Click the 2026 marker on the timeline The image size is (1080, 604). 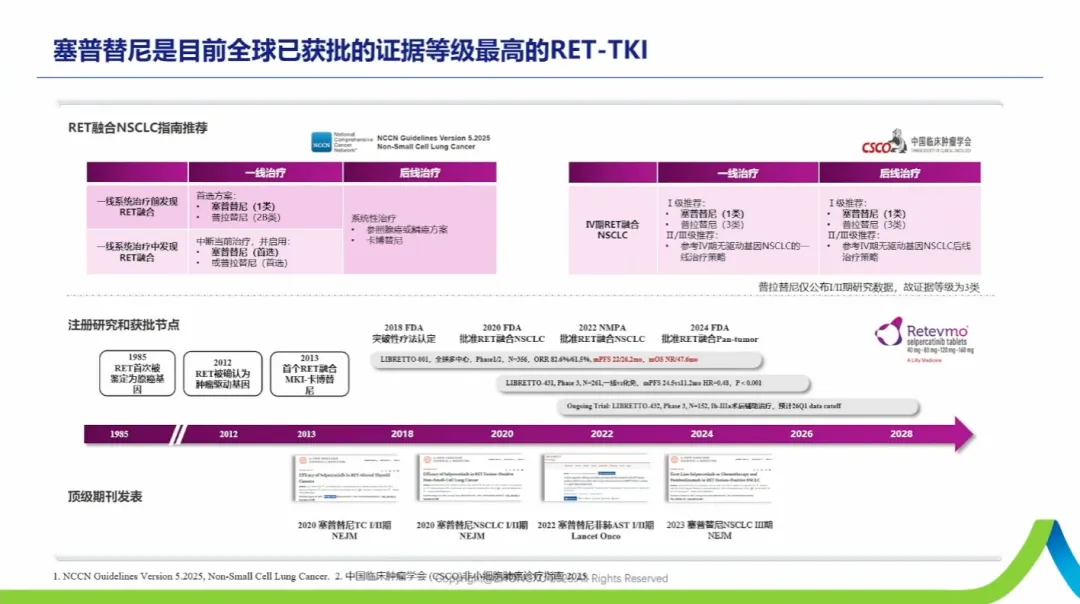(x=801, y=434)
